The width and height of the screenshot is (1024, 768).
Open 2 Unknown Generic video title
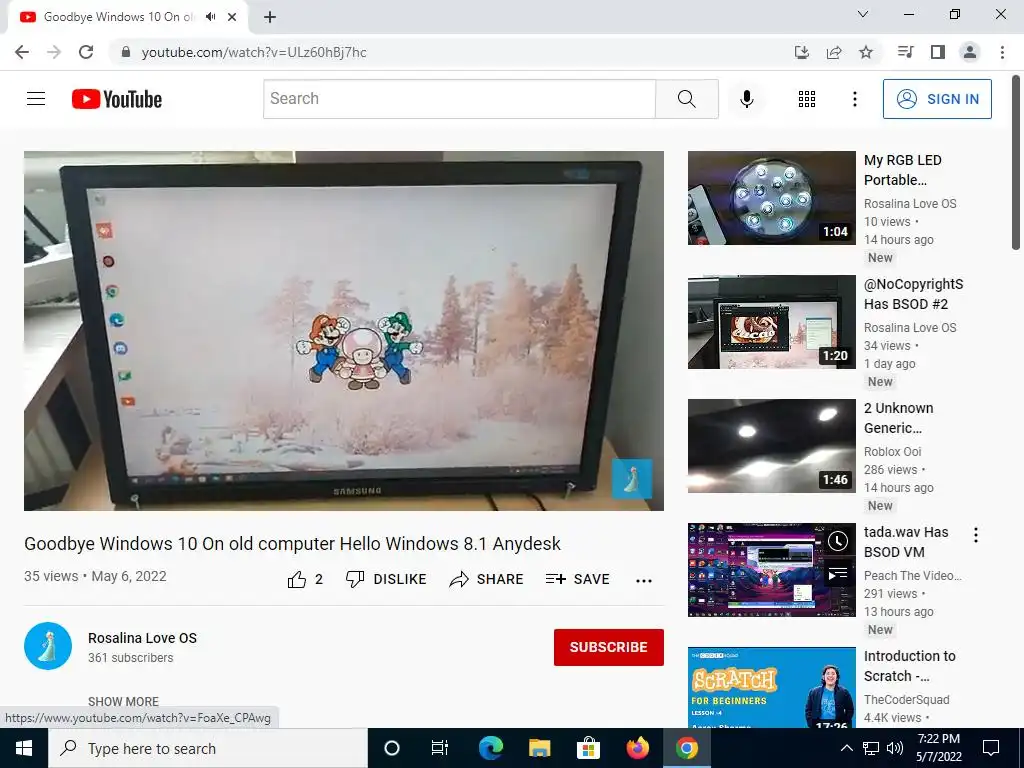(899, 418)
